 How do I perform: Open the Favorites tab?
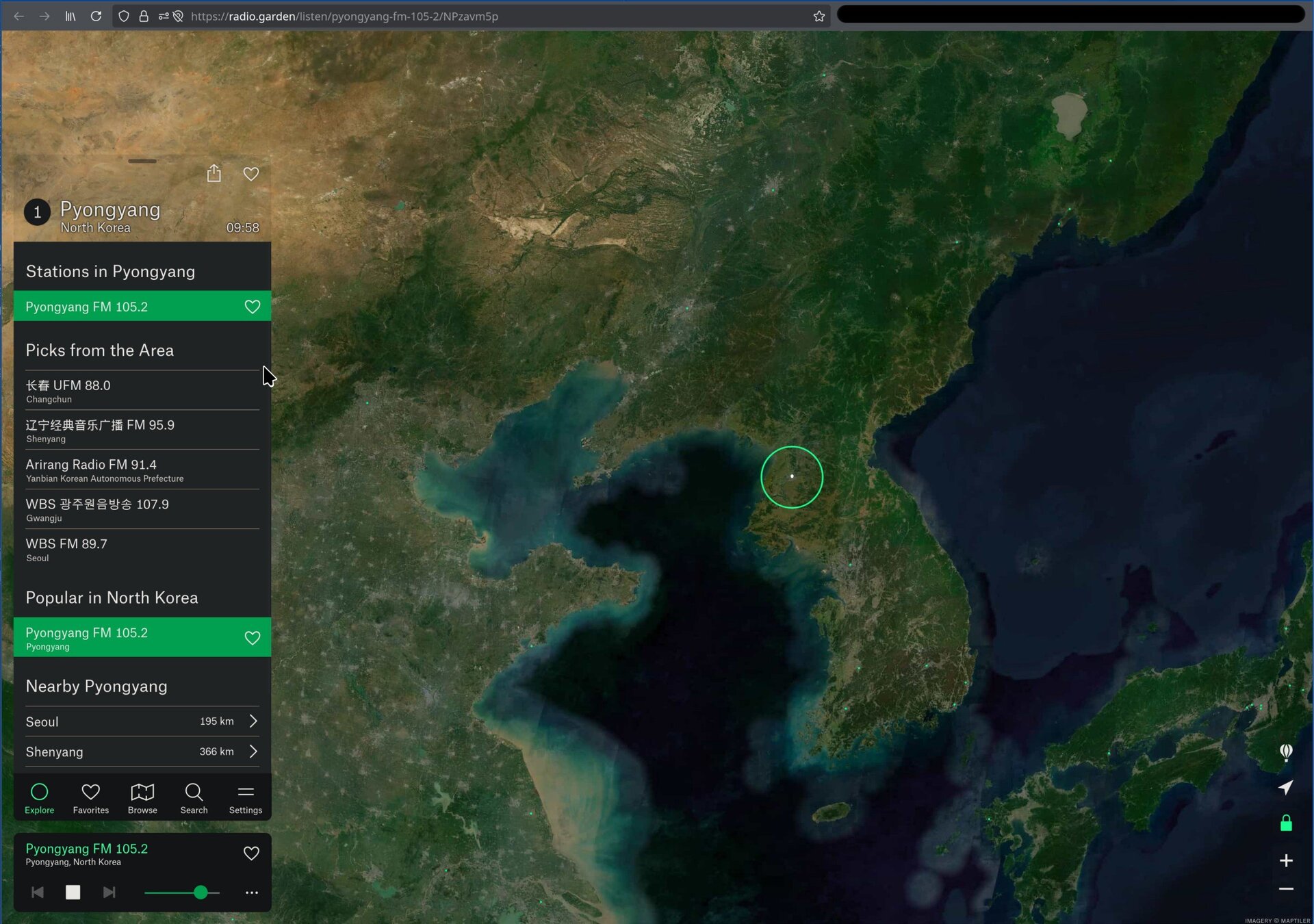[x=90, y=798]
